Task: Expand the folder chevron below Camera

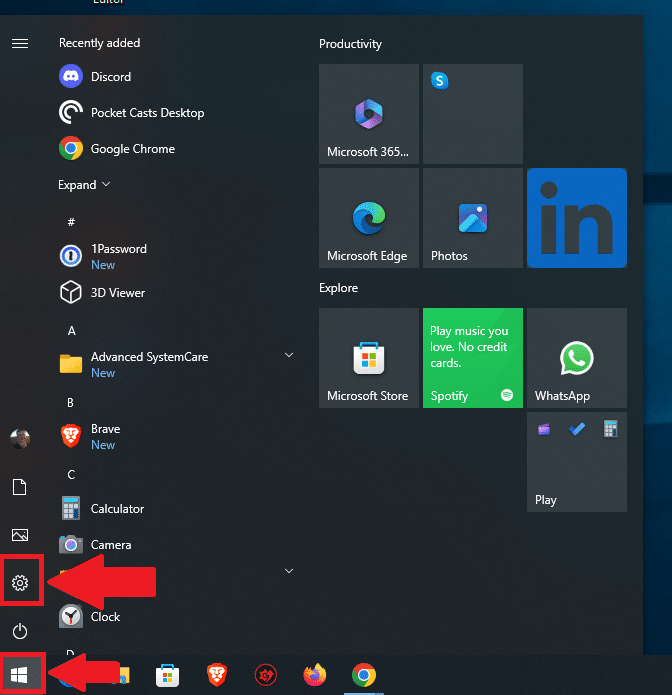Action: 289,571
